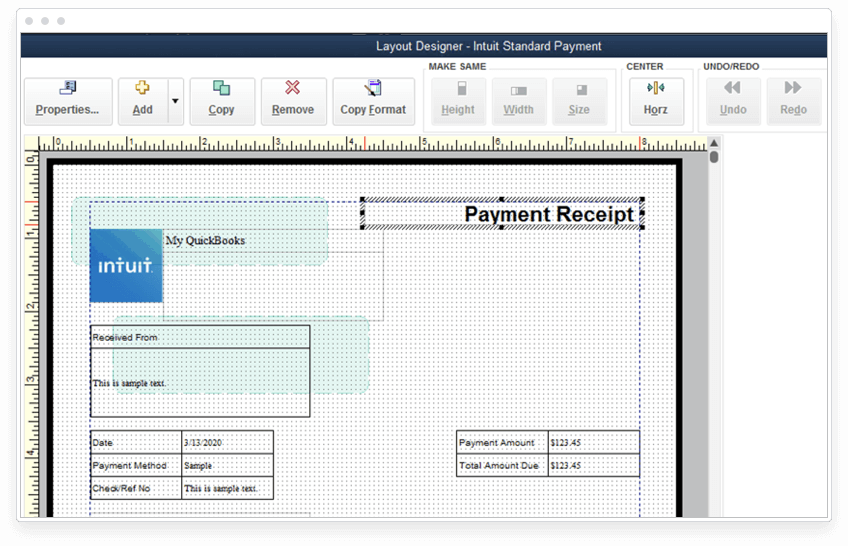Click the Add element button
Image resolution: width=848 pixels, height=546 pixels.
[143, 101]
